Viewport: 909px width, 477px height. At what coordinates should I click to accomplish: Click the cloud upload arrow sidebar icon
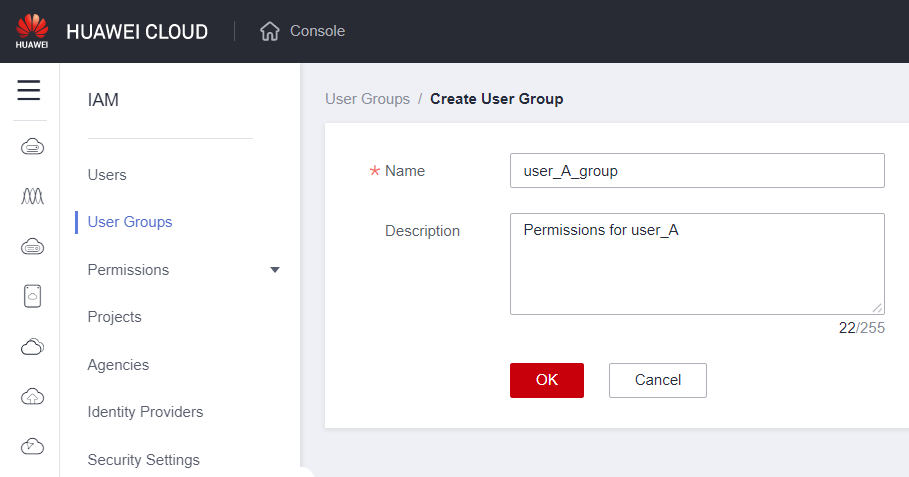point(32,396)
